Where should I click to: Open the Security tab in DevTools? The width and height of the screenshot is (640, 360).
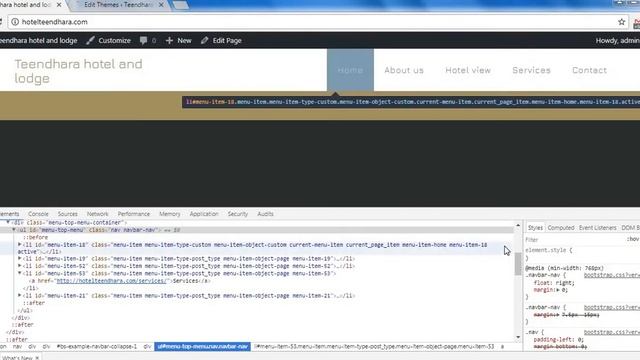[x=238, y=214]
